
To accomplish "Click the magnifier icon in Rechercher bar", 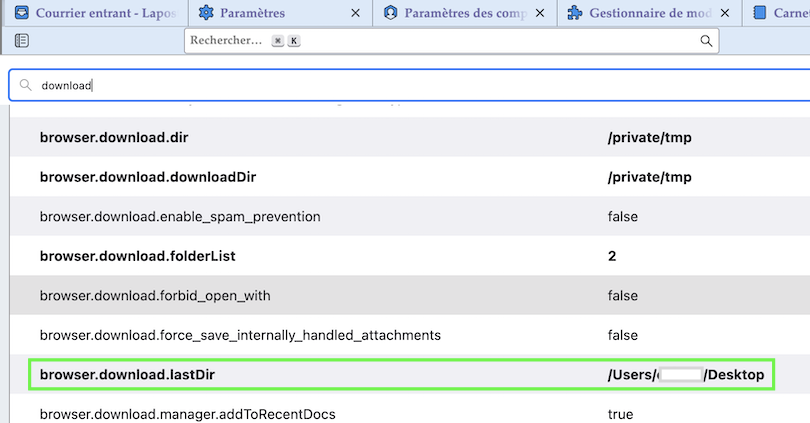I will coord(706,41).
